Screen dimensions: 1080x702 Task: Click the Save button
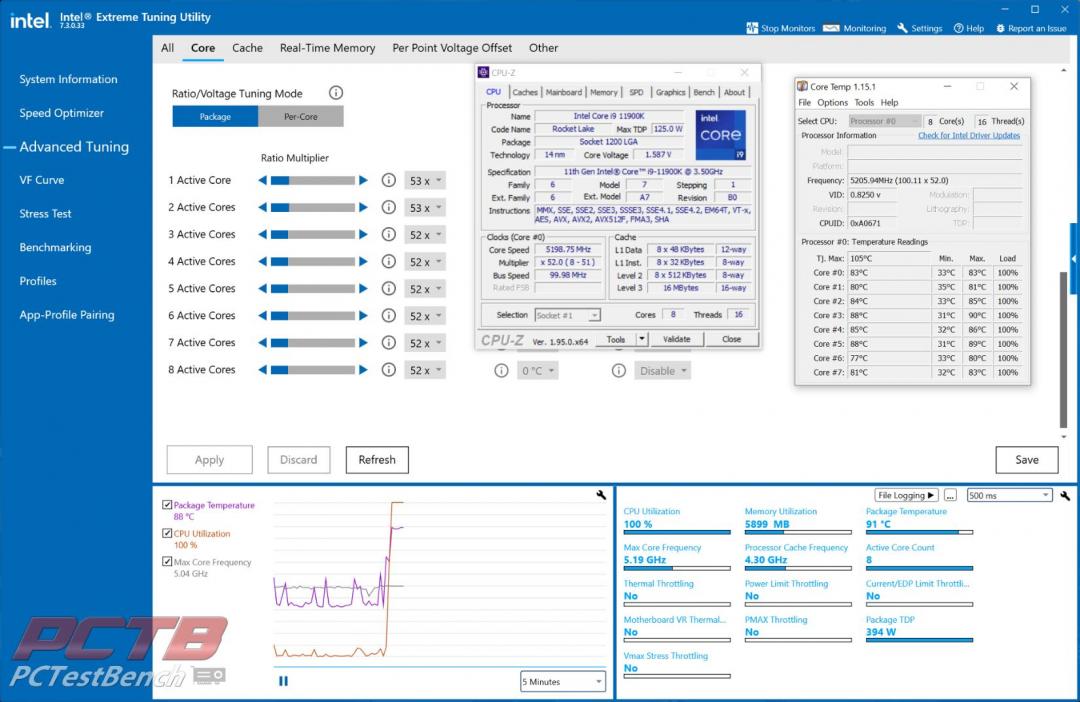click(x=1026, y=460)
